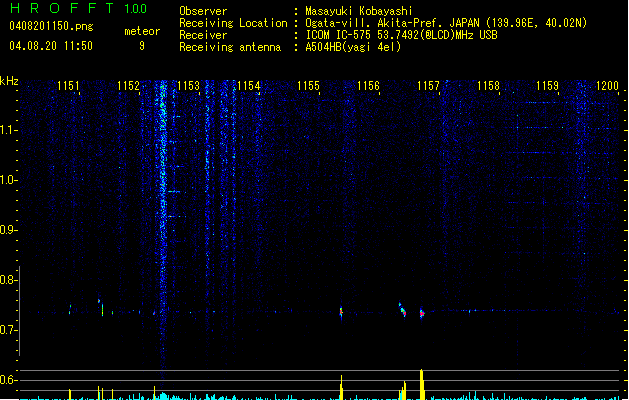
Task: Click the 1155 time marker
Action: pyautogui.click(x=308, y=86)
